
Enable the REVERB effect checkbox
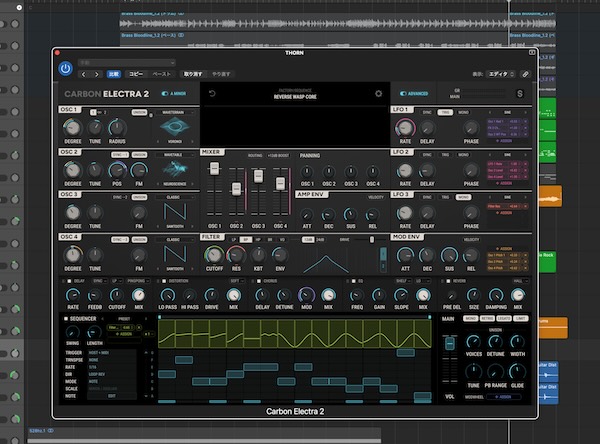[448, 281]
